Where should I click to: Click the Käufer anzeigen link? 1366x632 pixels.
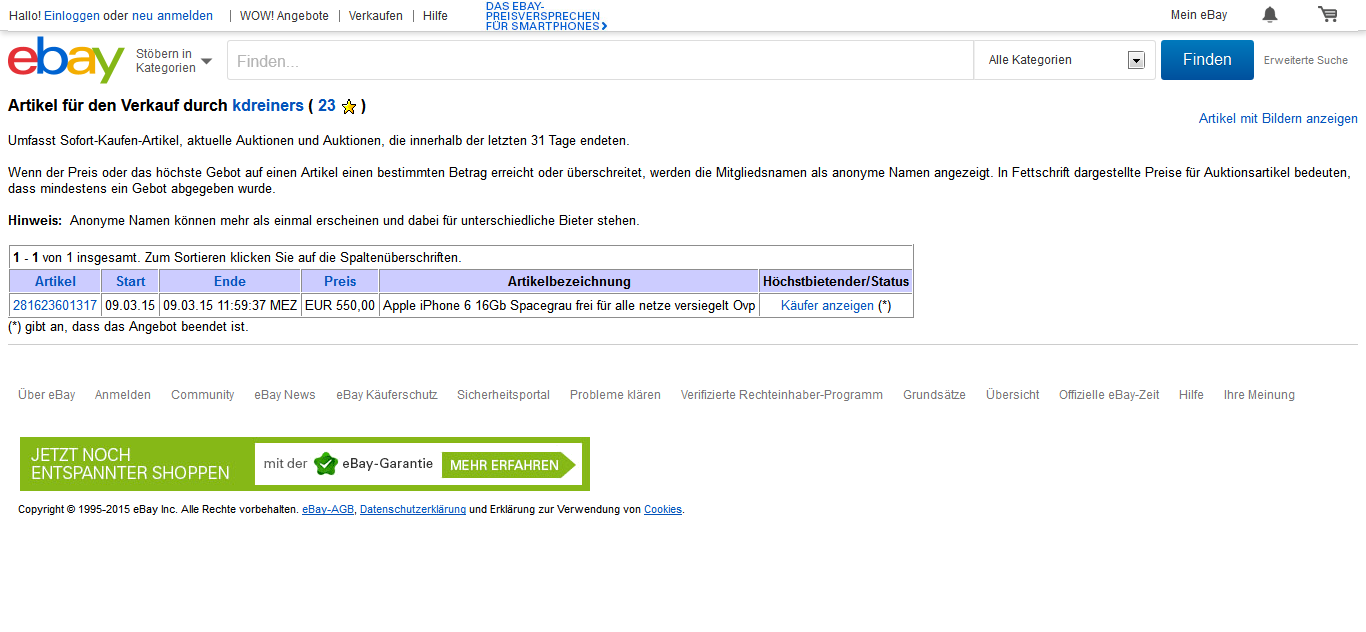(x=827, y=306)
